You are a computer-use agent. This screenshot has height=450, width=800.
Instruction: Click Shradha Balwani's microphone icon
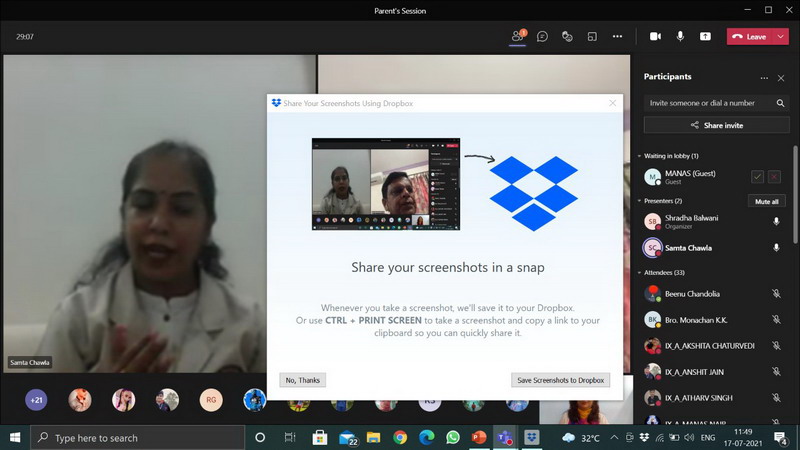(776, 221)
